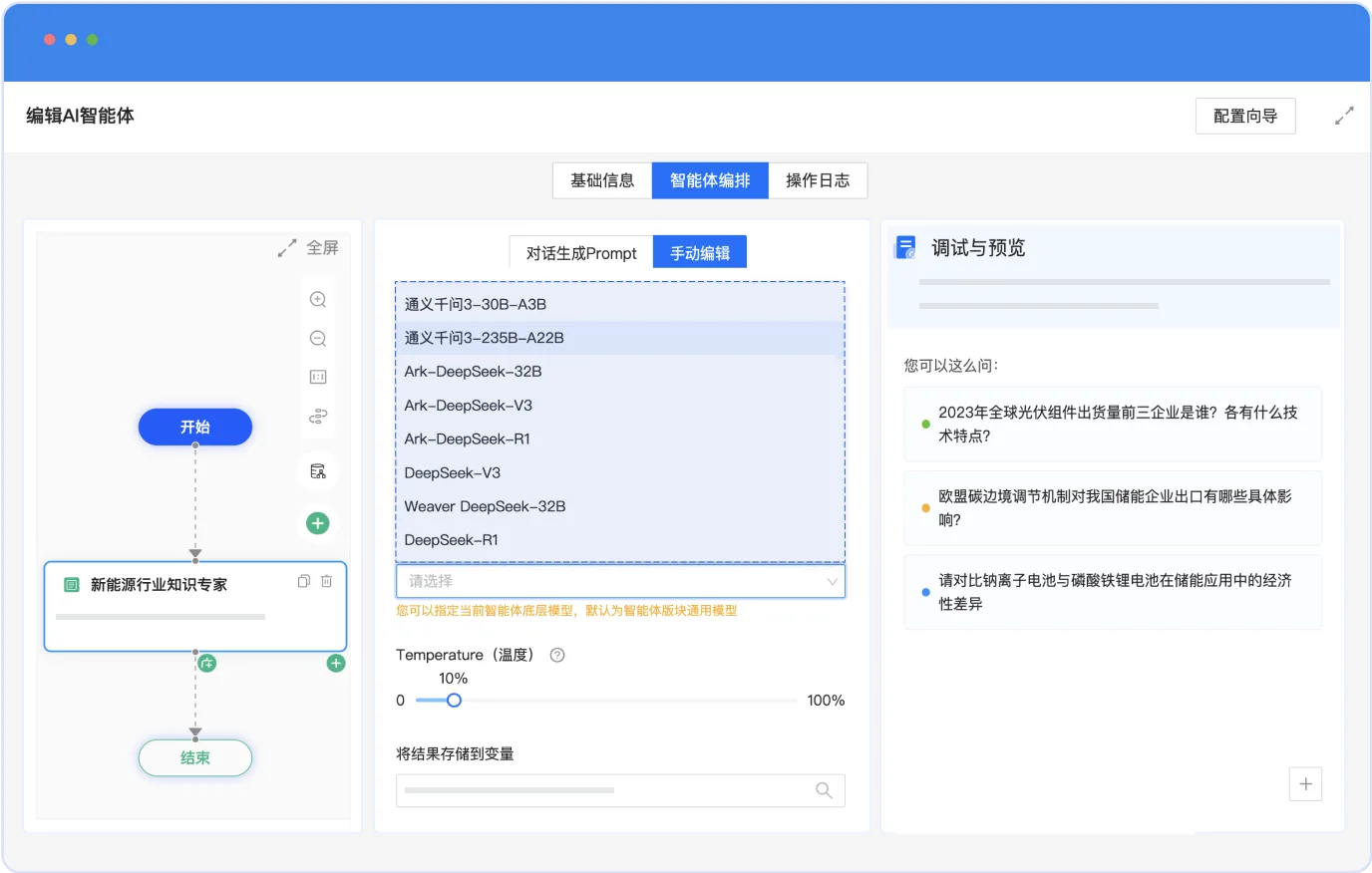1372x873 pixels.
Task: Switch to 对话生成Prompt tab
Action: pyautogui.click(x=581, y=253)
